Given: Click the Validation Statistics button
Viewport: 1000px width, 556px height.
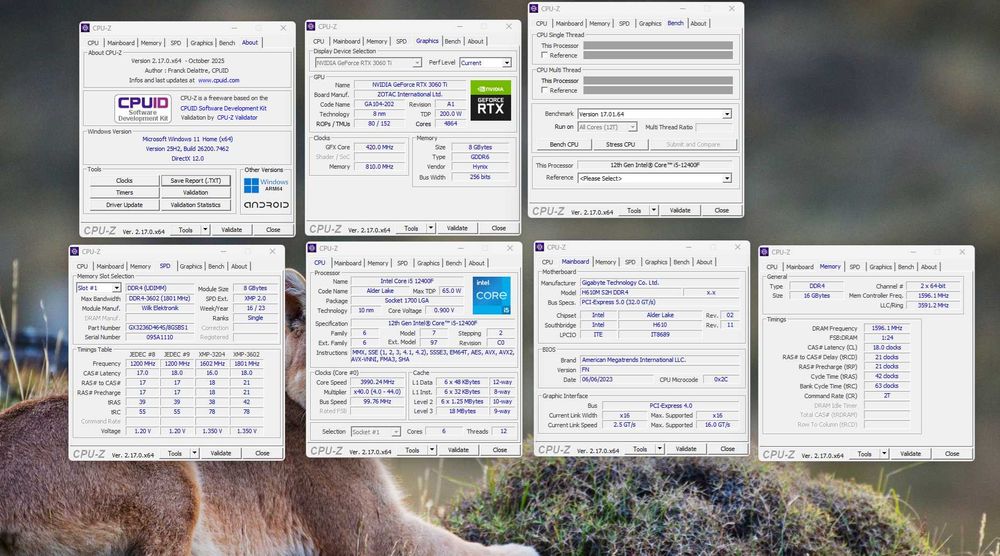Looking at the screenshot, I should pyautogui.click(x=196, y=205).
